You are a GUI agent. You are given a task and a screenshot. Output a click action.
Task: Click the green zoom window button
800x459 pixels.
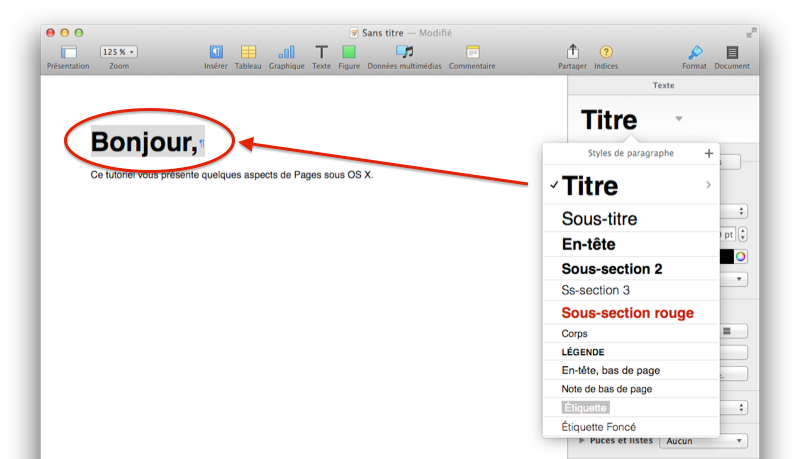[x=79, y=33]
